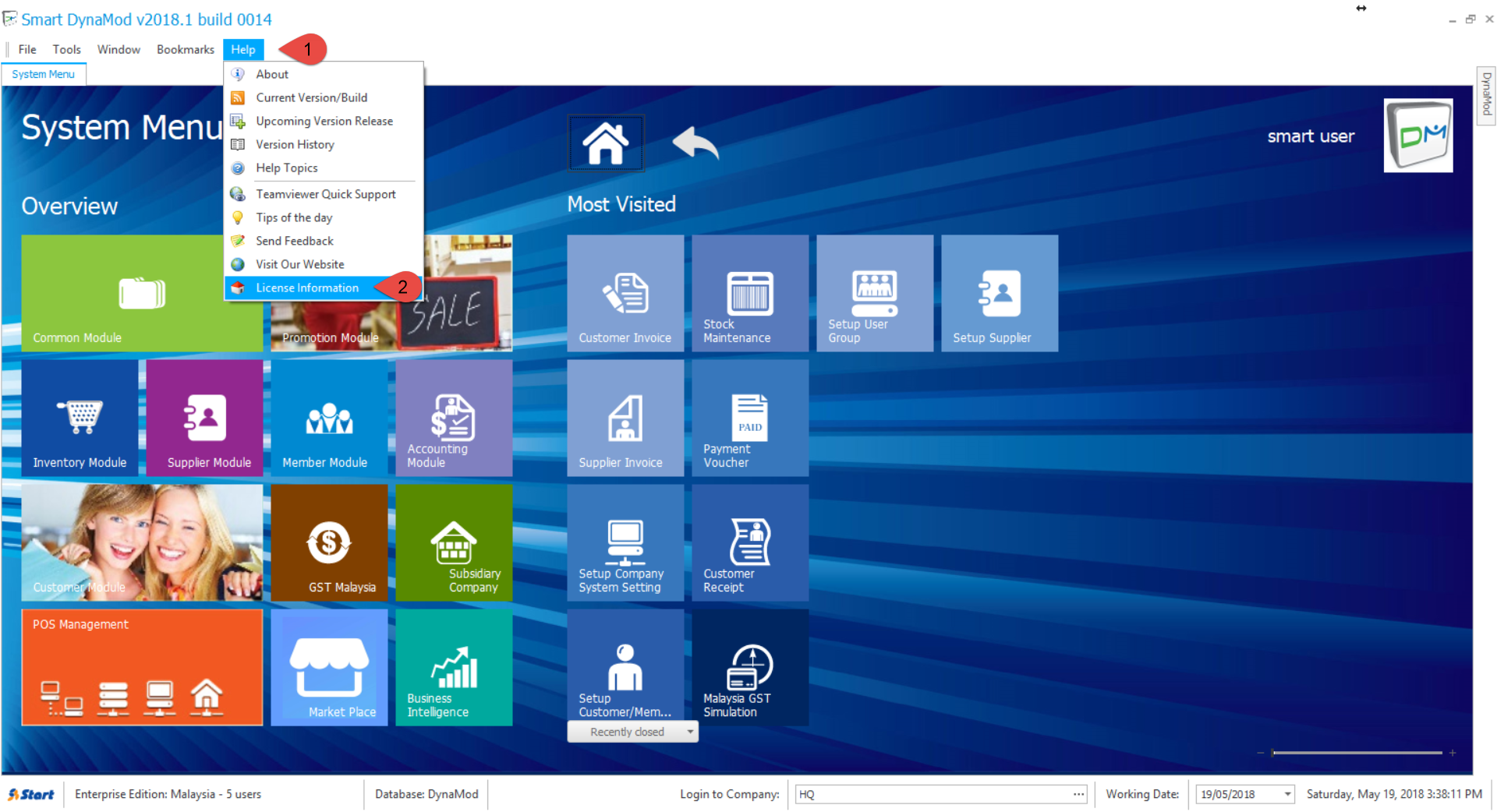Click Enterprise Edition status bar text
The height and width of the screenshot is (812, 1497).
tap(168, 794)
